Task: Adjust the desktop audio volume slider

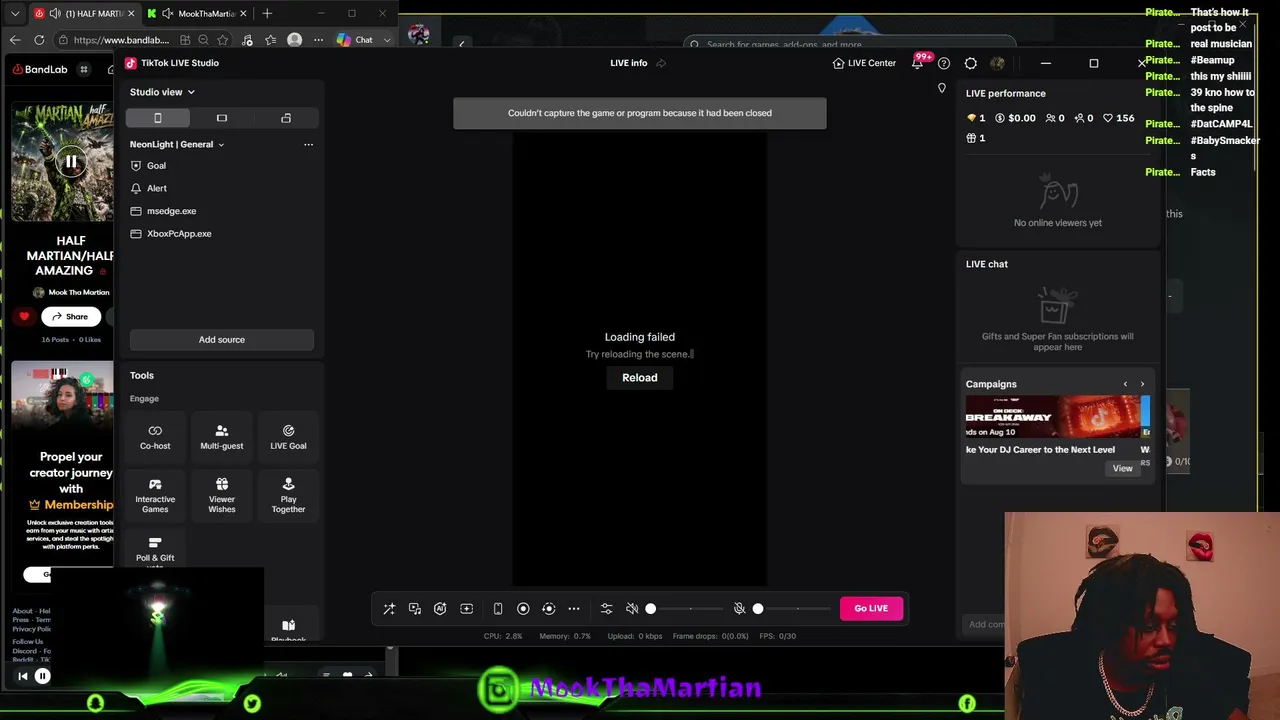Action: (687, 608)
